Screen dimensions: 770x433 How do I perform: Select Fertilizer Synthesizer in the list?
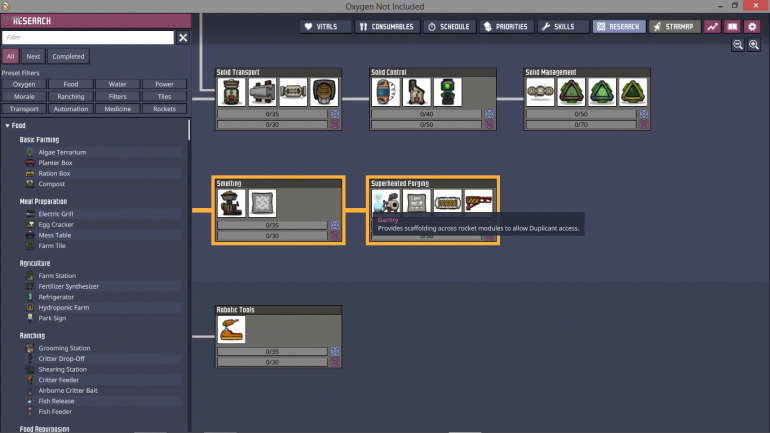[x=103, y=286]
